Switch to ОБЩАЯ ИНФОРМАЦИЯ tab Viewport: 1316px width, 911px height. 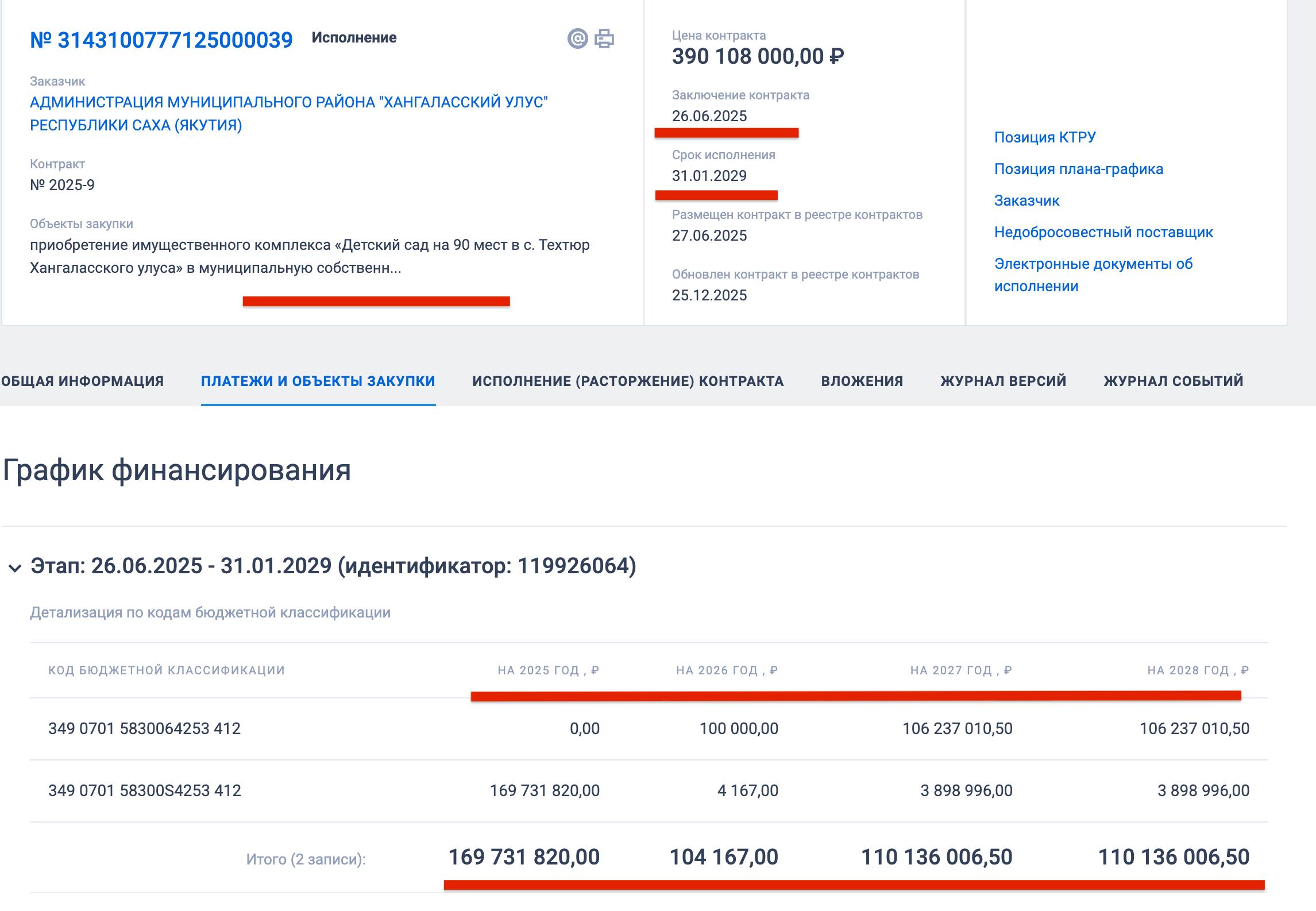(x=82, y=381)
